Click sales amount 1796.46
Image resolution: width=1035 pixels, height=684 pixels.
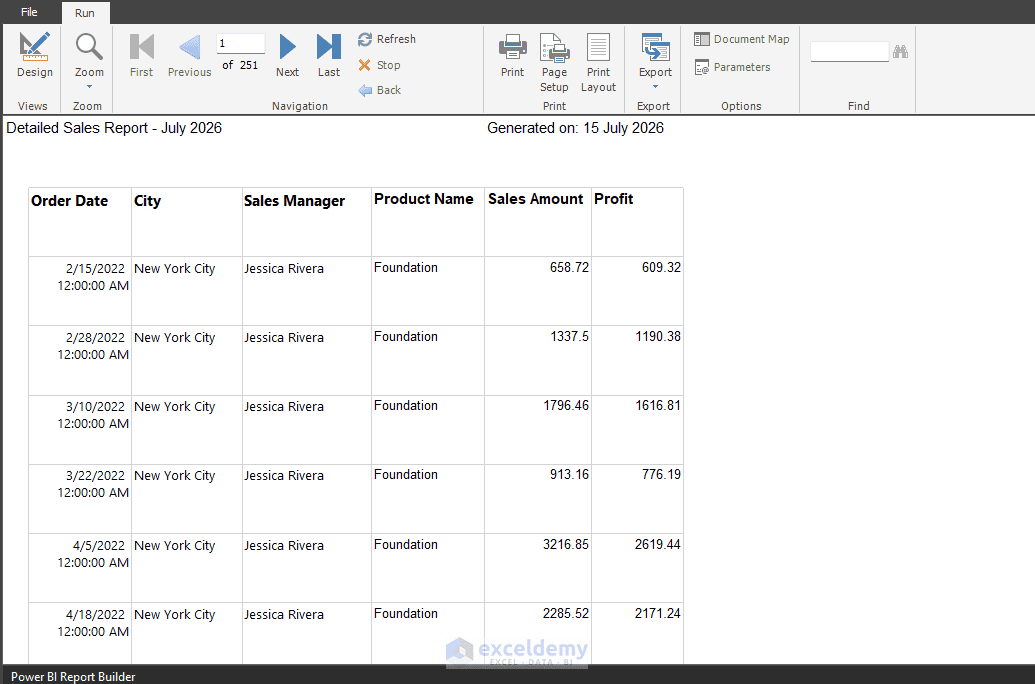(x=566, y=405)
